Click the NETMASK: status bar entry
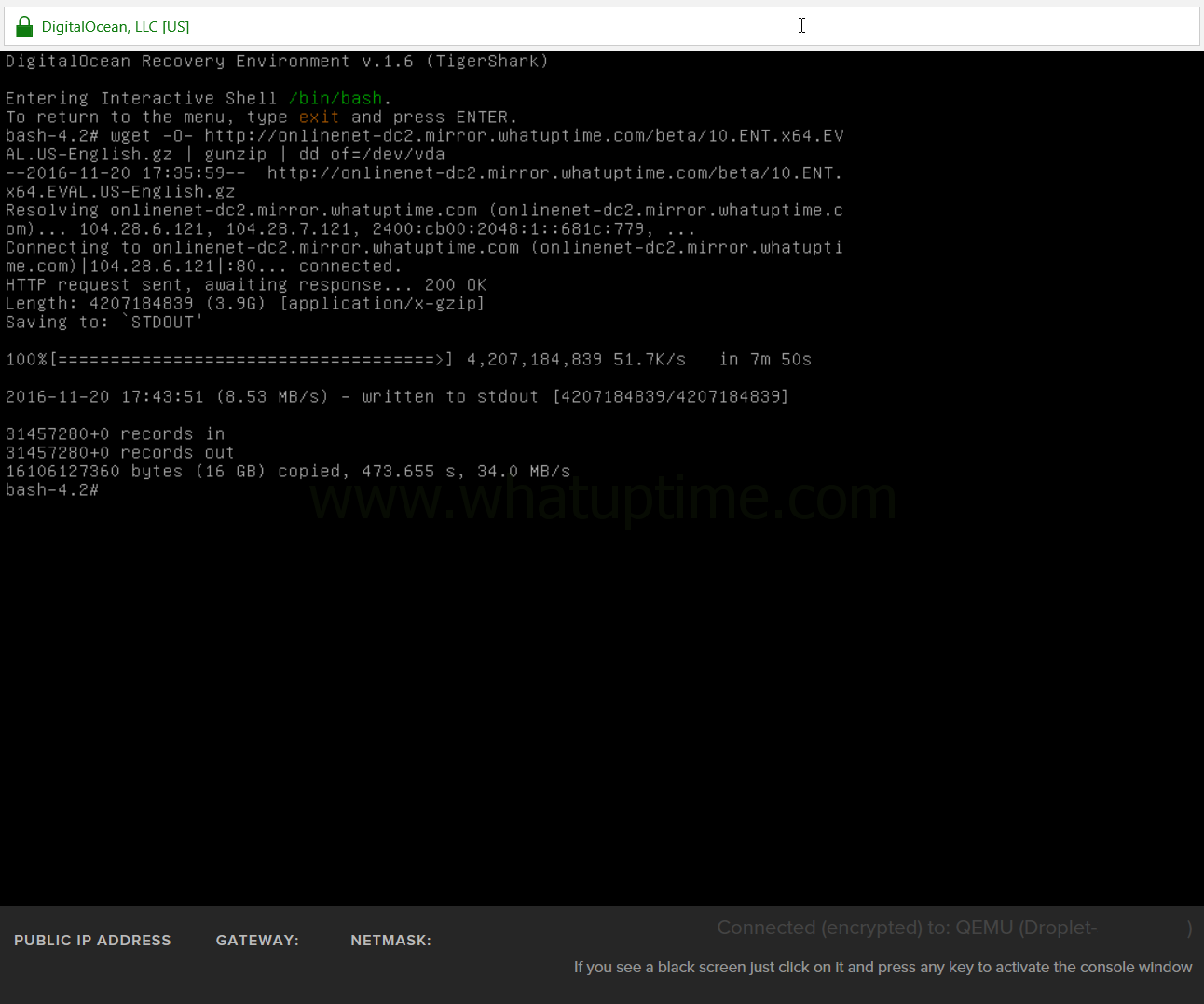 tap(390, 940)
